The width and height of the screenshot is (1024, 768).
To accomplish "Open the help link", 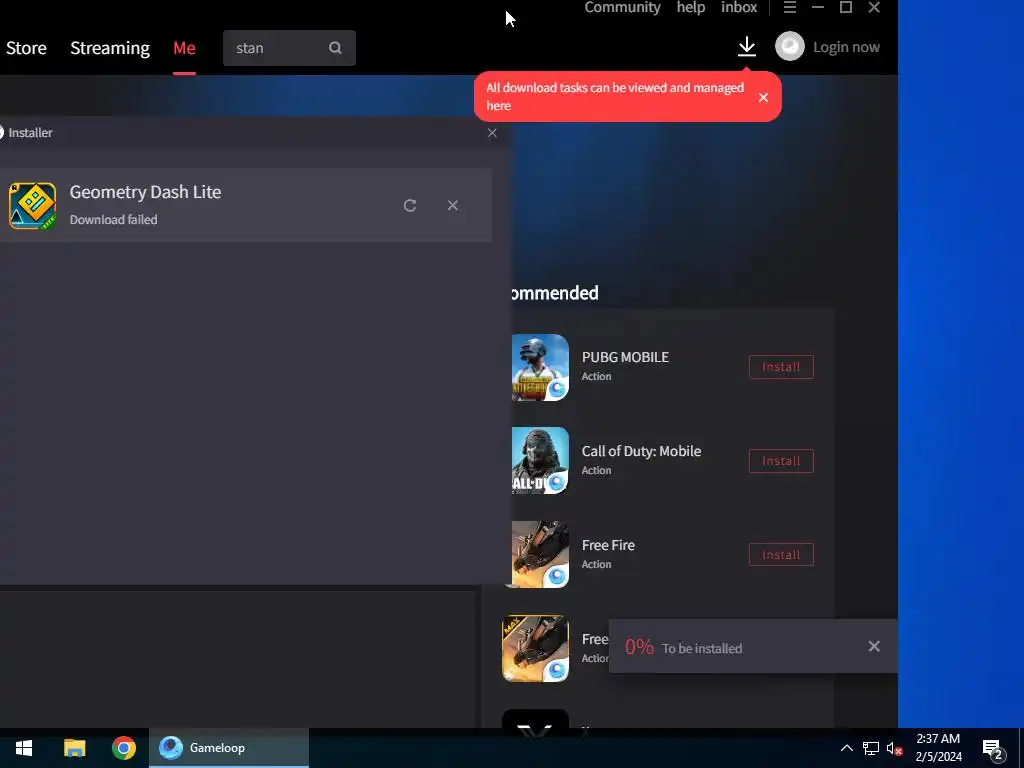I will tap(690, 7).
